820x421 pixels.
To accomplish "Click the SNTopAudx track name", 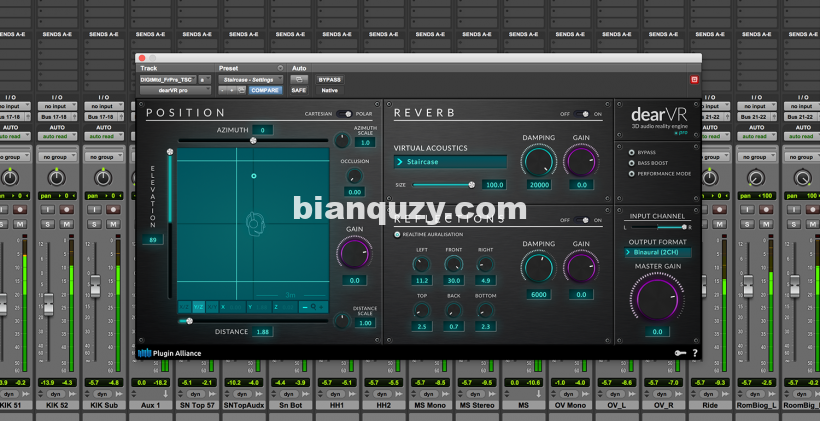I will tap(242, 405).
